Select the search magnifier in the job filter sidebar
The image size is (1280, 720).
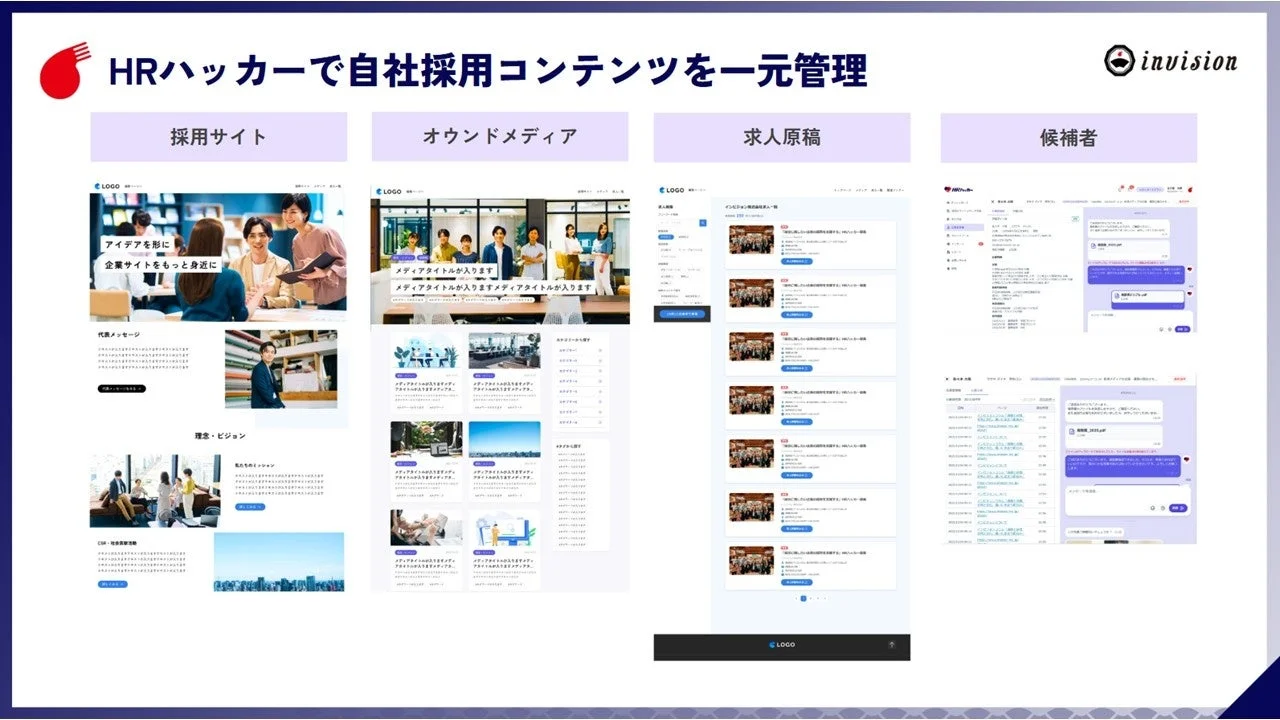[702, 223]
